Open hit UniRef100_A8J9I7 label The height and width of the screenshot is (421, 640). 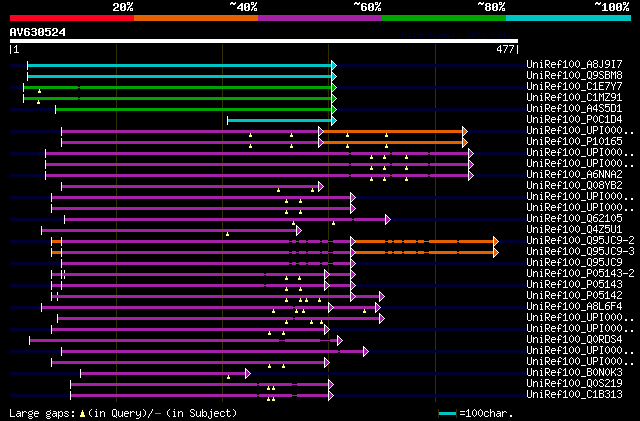[x=574, y=65]
